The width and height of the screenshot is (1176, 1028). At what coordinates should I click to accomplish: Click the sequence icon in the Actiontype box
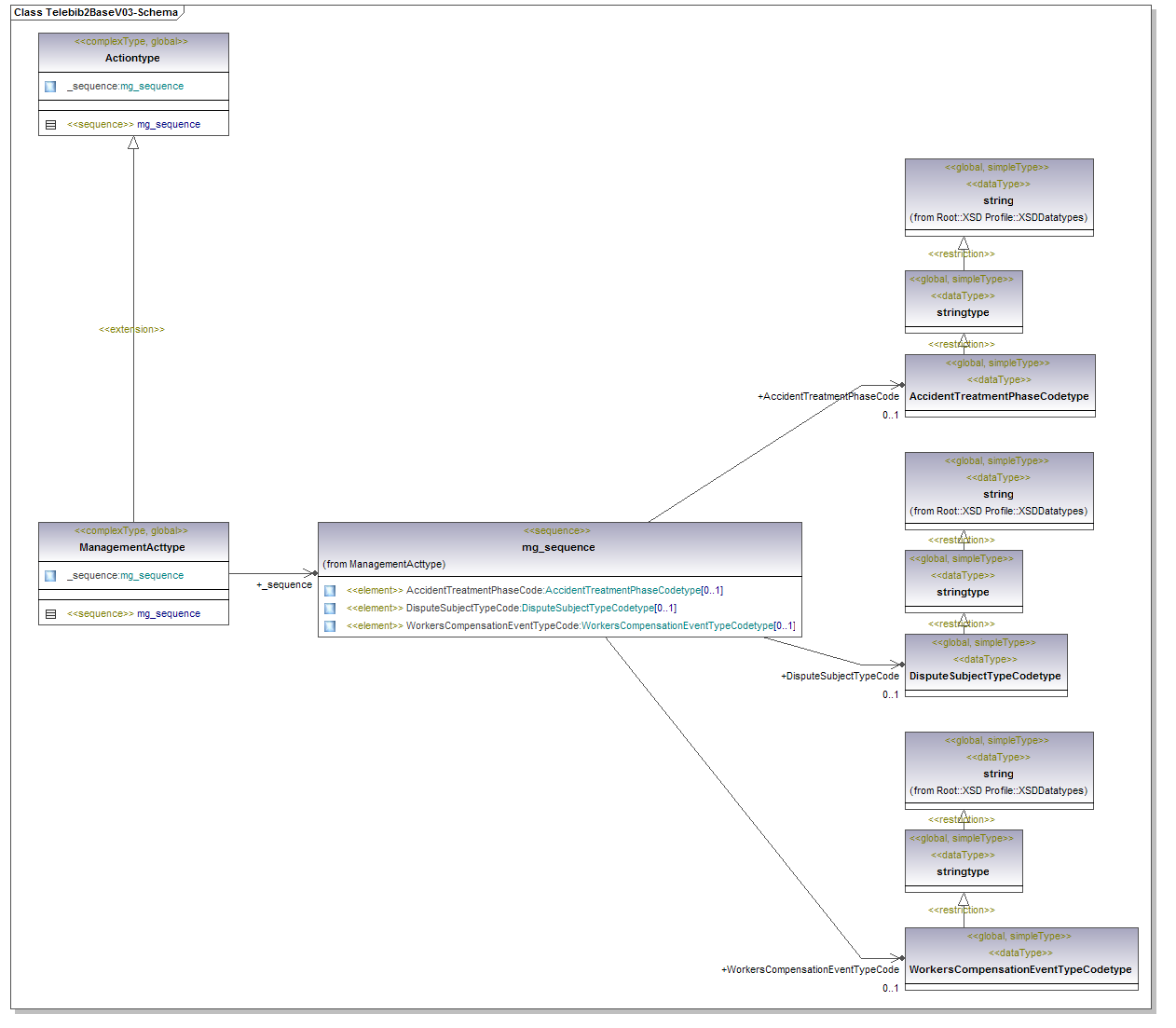click(x=50, y=125)
